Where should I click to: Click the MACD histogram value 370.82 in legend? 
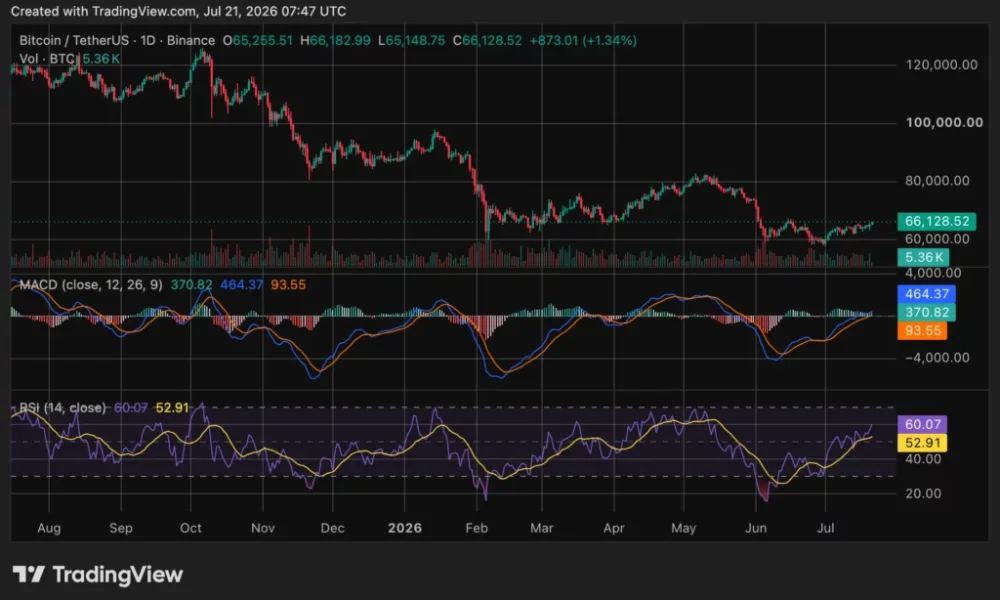click(191, 284)
